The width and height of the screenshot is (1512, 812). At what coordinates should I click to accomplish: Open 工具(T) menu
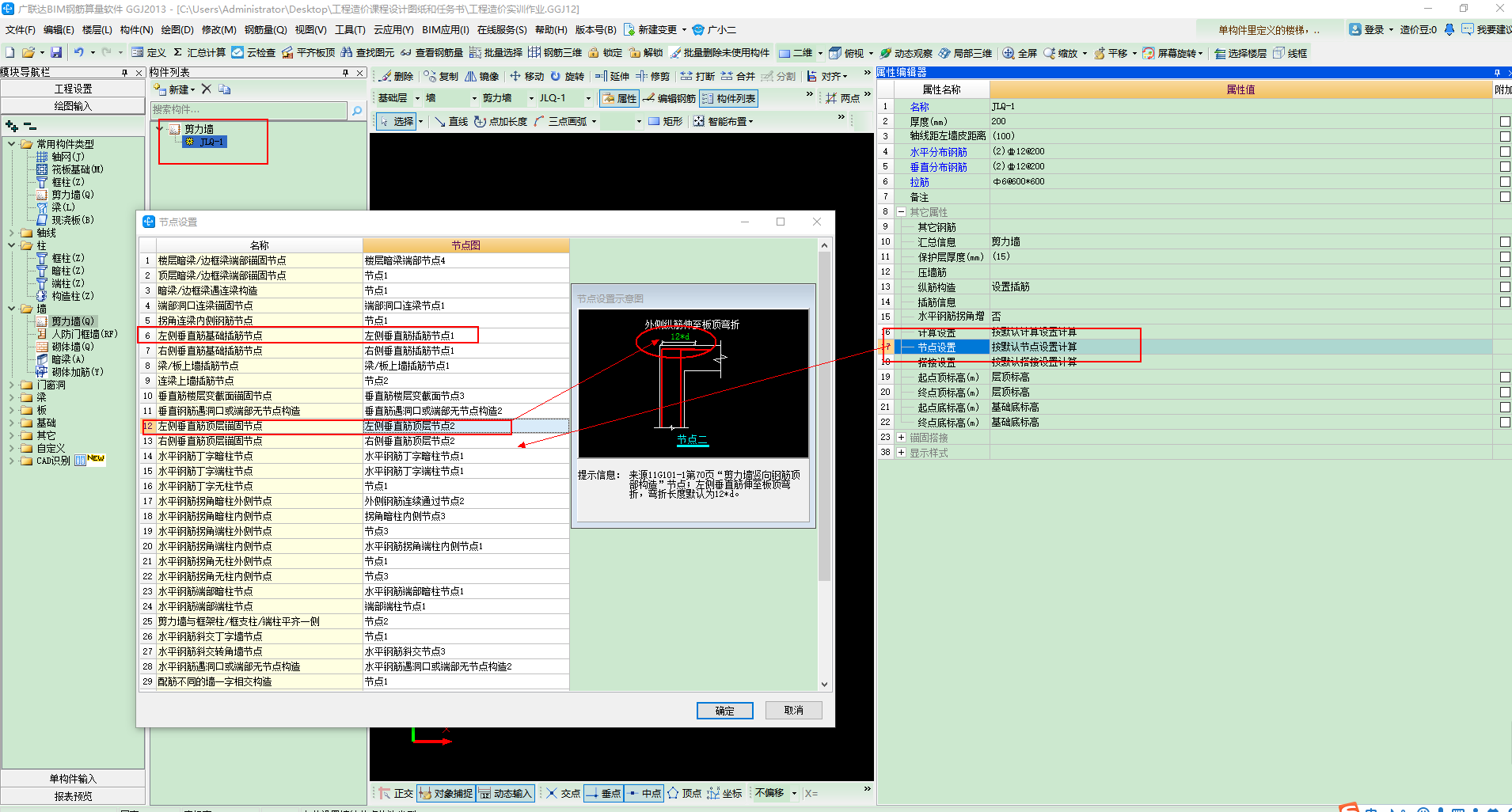(350, 30)
